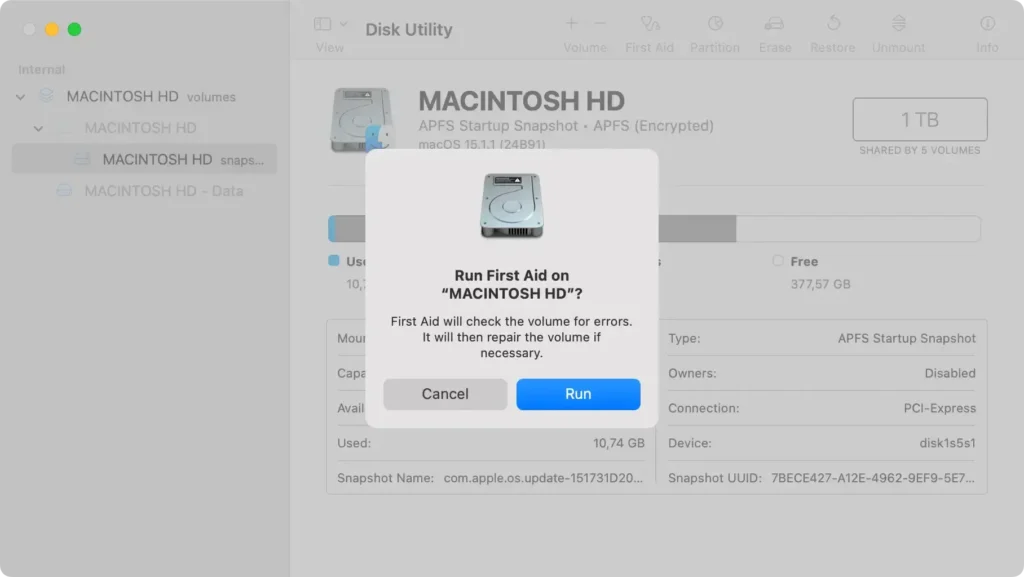Click the disk usage bar
The height and width of the screenshot is (577, 1024).
click(x=654, y=228)
